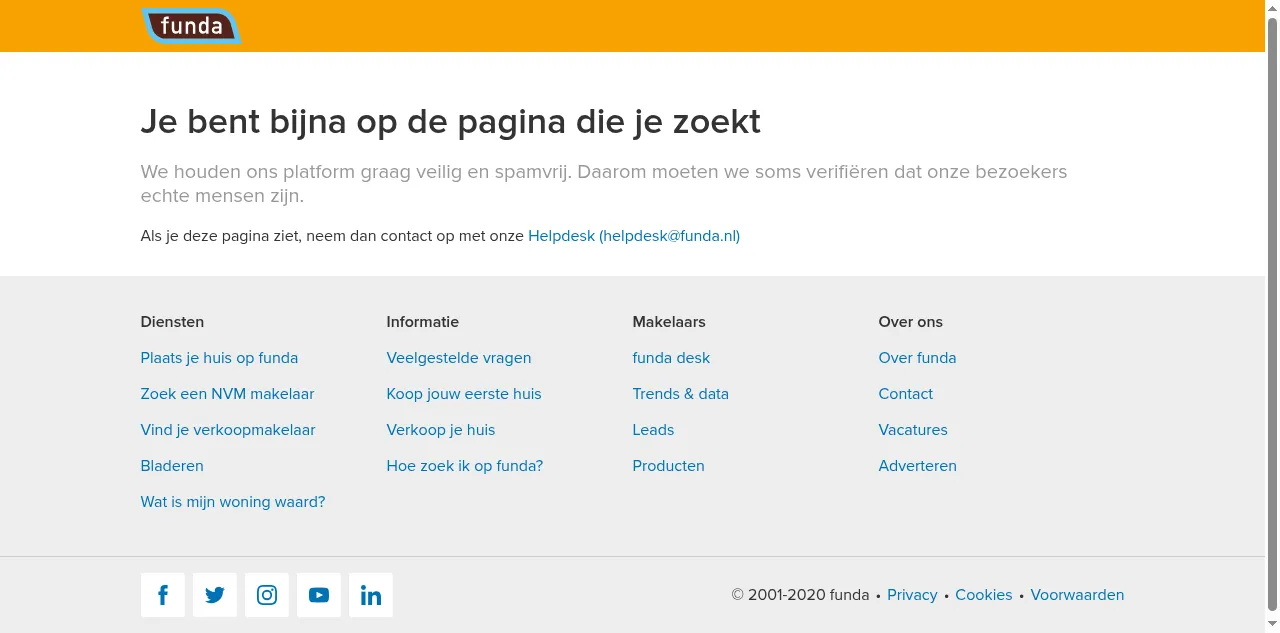1280x633 pixels.
Task: Open the YouTube social icon
Action: click(319, 595)
